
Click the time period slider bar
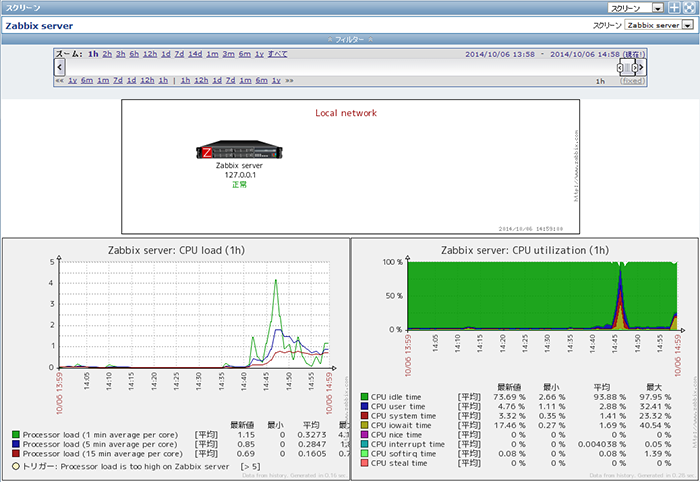[627, 67]
